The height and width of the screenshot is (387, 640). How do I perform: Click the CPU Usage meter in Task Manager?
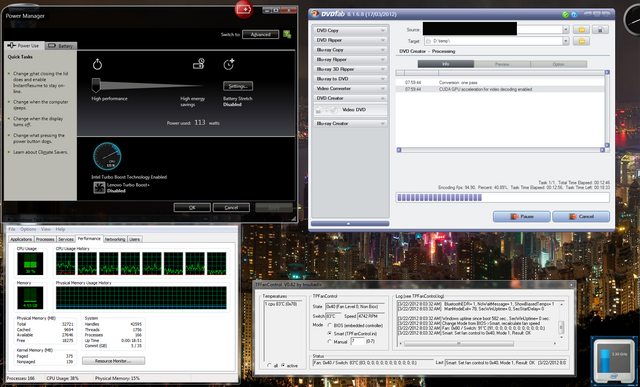coord(30,263)
